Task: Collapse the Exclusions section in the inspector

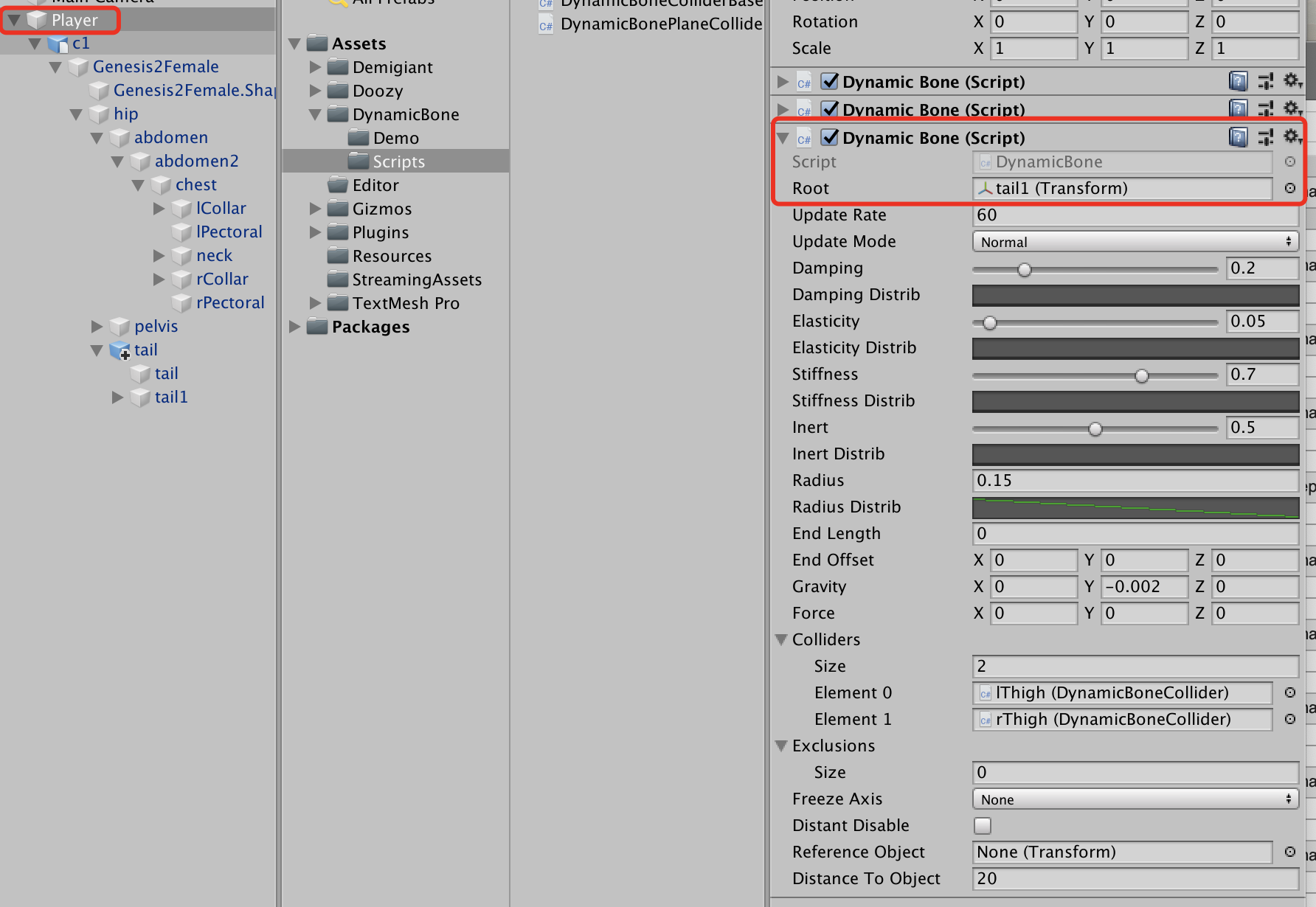Action: tap(781, 746)
